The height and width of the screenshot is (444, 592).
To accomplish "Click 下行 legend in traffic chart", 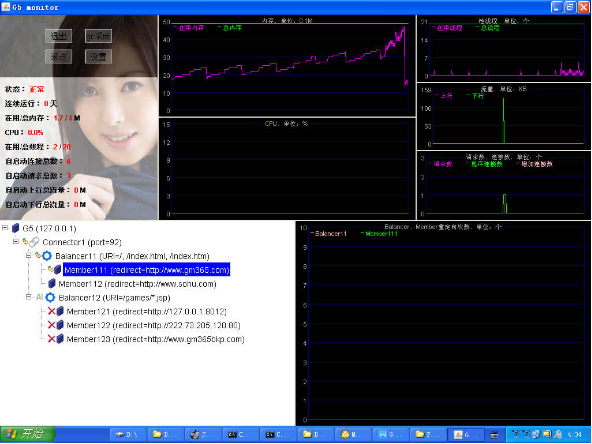I will pos(475,96).
